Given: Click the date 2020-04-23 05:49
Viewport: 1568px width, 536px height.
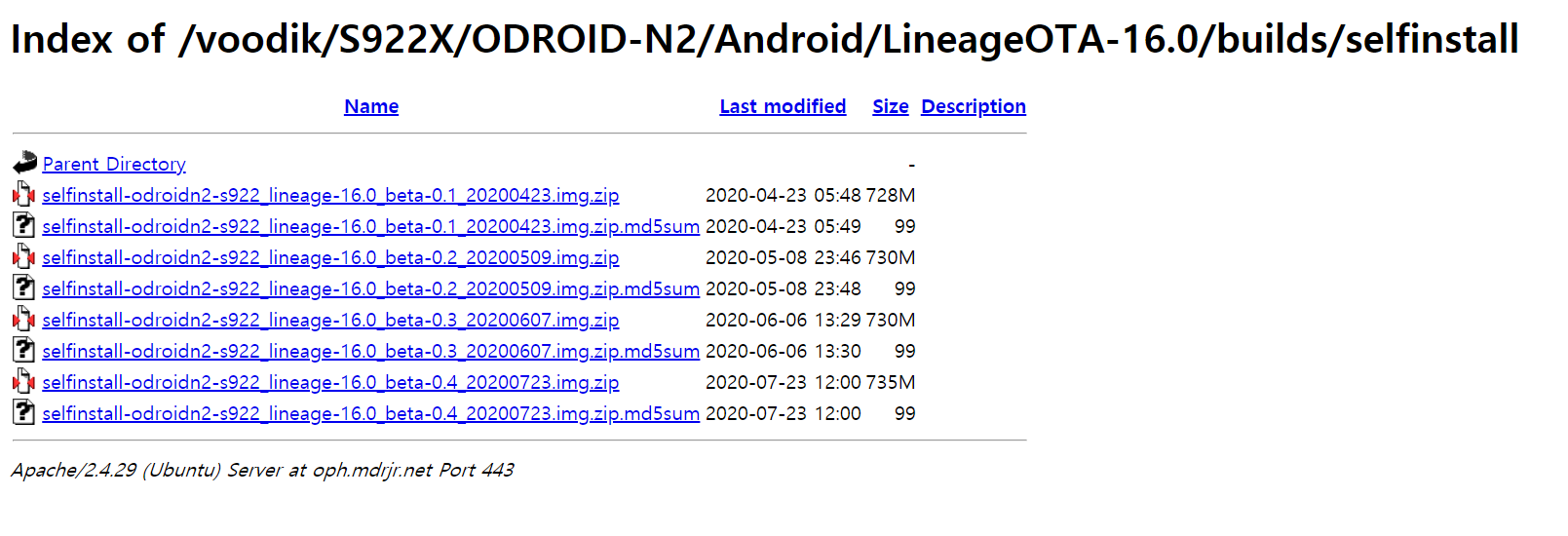Looking at the screenshot, I should point(784,226).
